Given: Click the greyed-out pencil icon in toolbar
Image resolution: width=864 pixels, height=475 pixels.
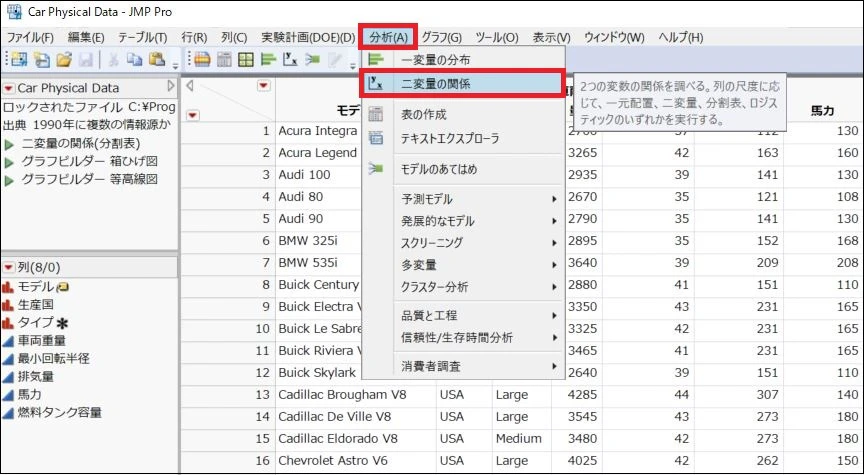Looking at the screenshot, I should point(334,60).
